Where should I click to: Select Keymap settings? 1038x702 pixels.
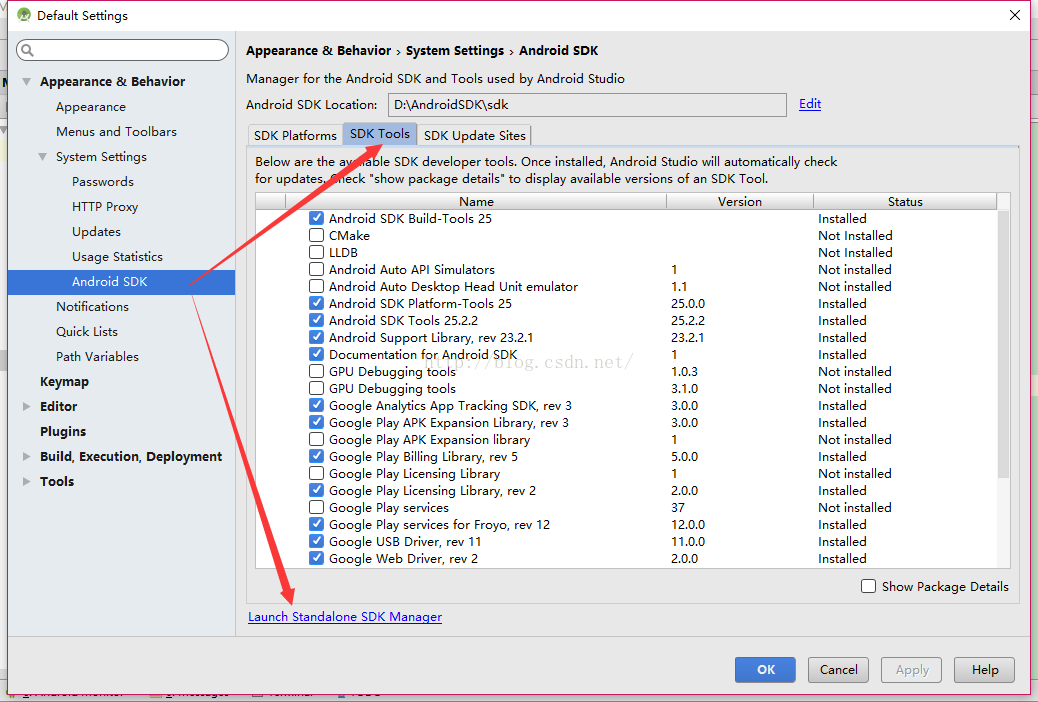tap(64, 381)
